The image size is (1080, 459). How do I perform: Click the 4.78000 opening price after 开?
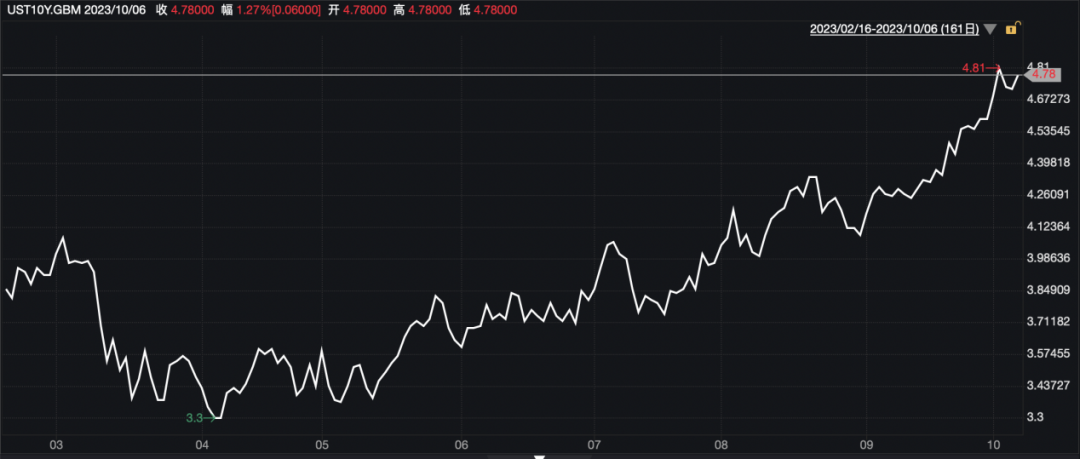364,10
